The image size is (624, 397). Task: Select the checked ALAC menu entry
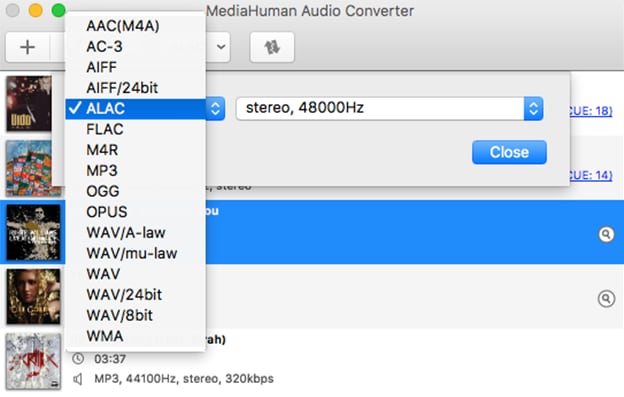click(136, 109)
